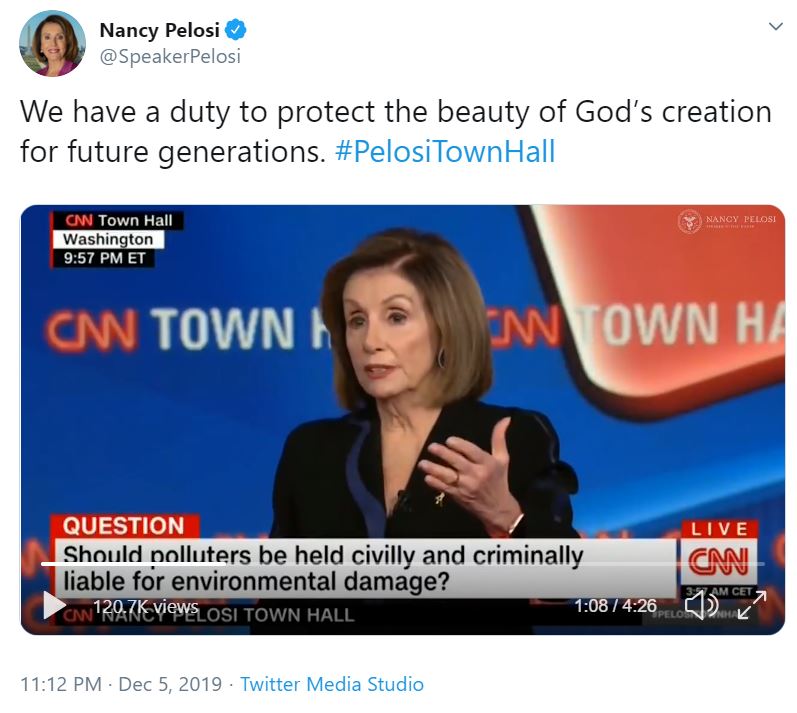
Task: Click the 120.7K views counter
Action: click(x=145, y=606)
